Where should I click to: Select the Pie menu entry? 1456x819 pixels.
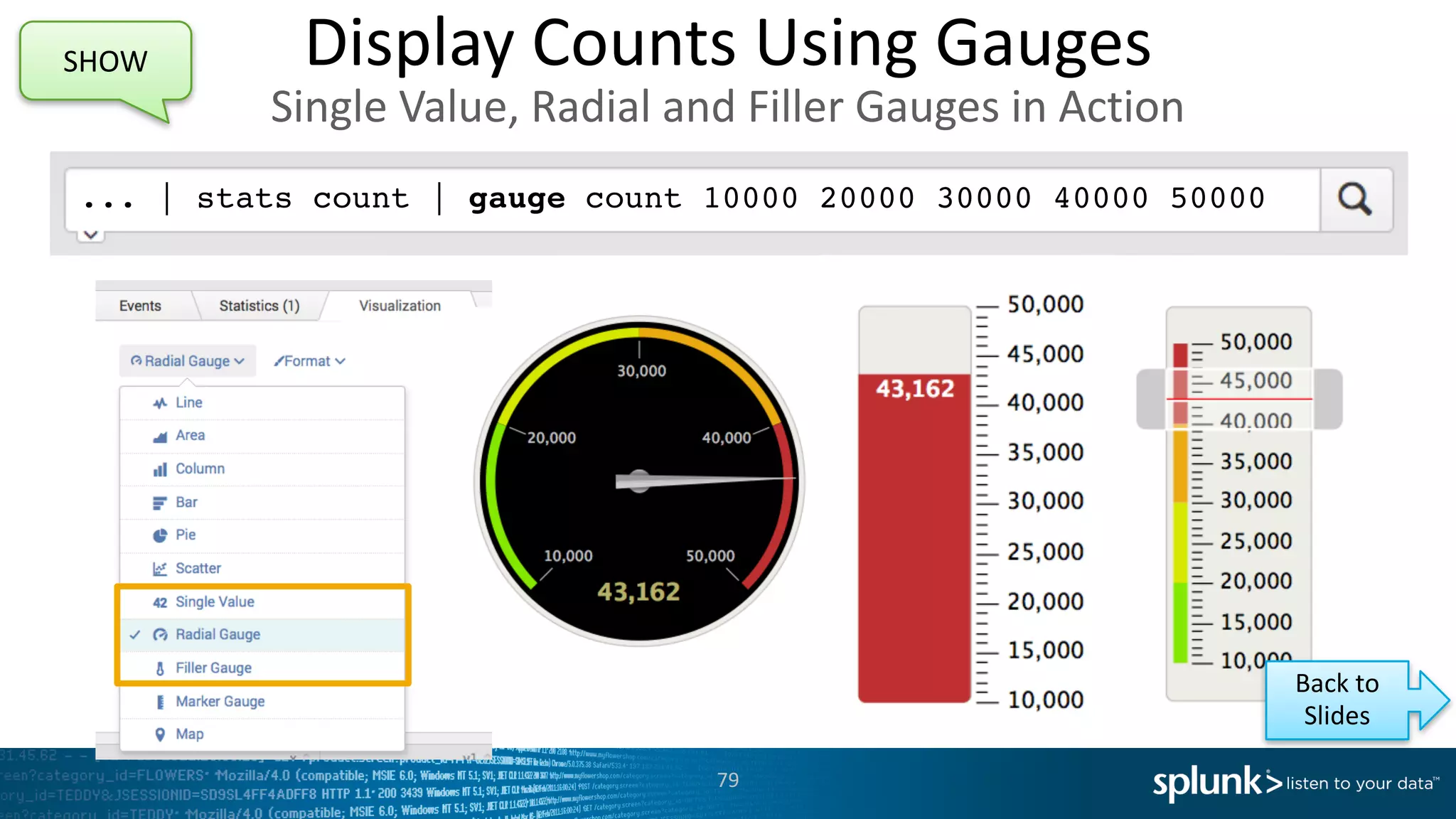point(262,535)
